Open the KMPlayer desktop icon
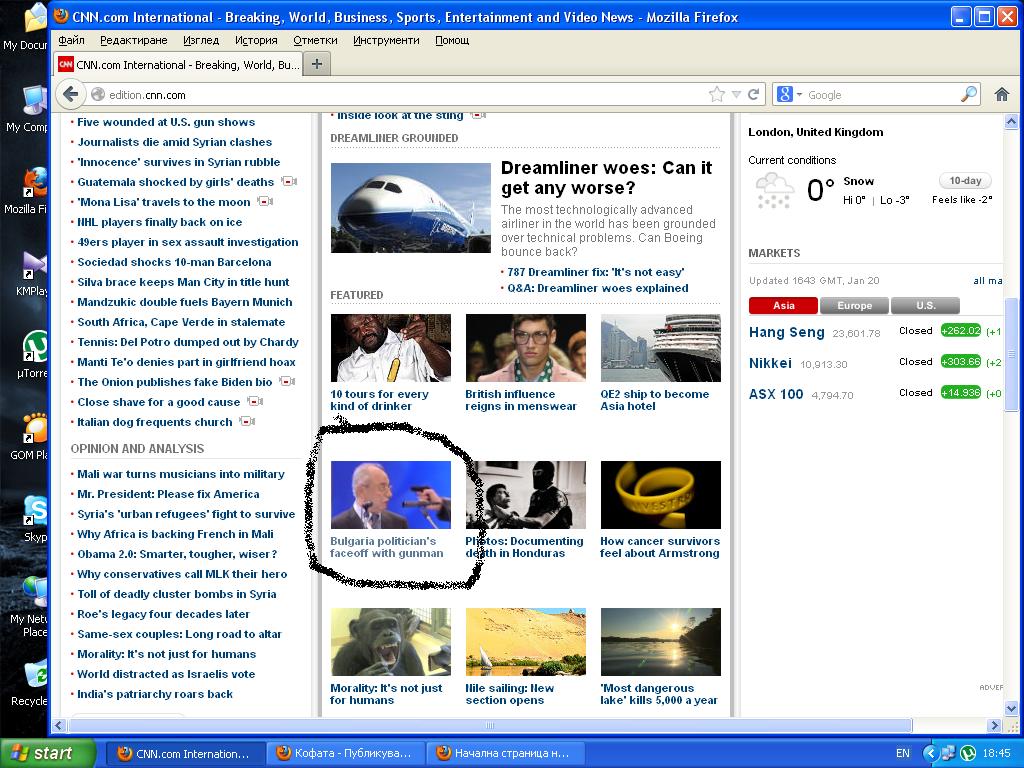 click(34, 272)
